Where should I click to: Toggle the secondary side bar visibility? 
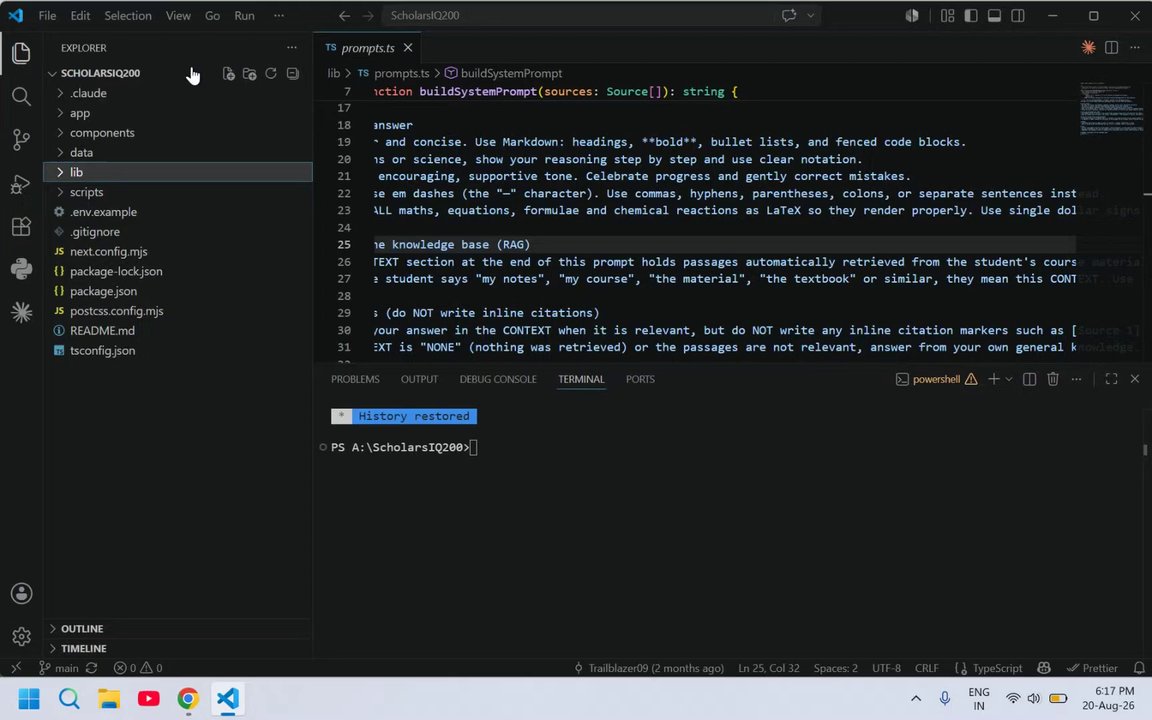point(1018,15)
